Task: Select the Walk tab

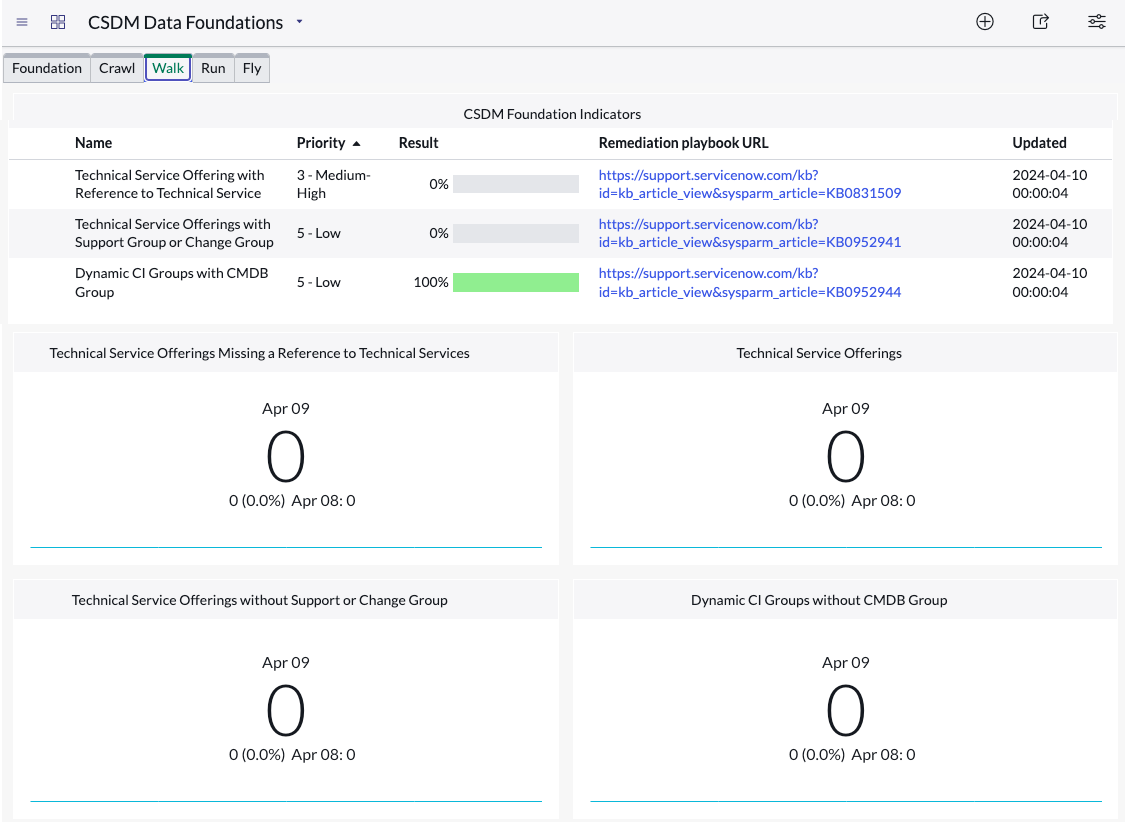Action: [x=168, y=68]
